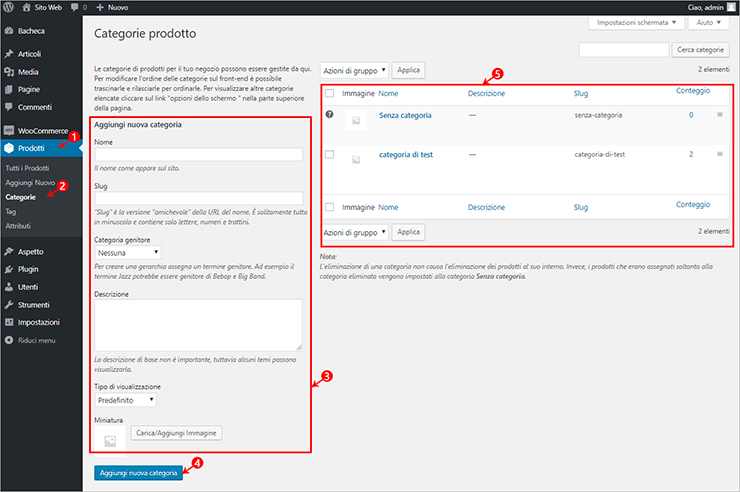The image size is (740, 492).
Task: Click the Carica/Aggiungi Immagine button
Action: 176,433
